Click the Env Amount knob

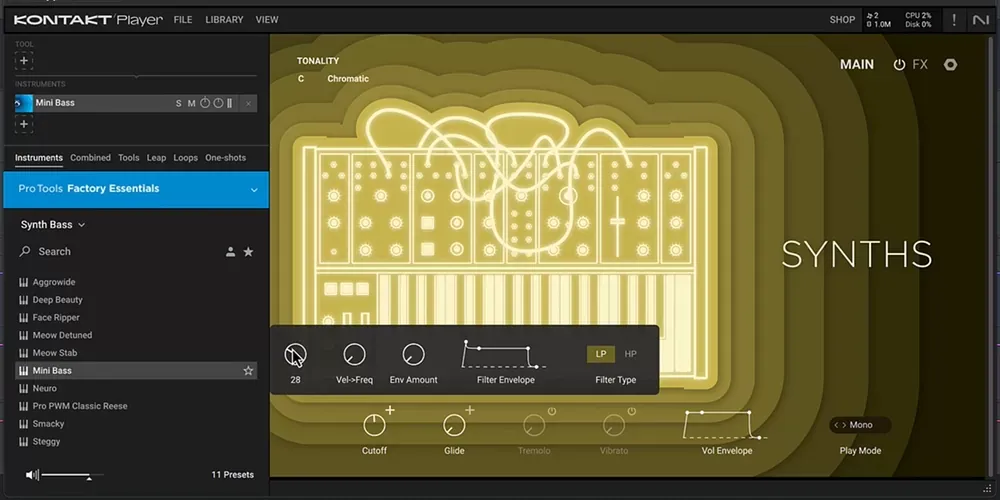[413, 355]
